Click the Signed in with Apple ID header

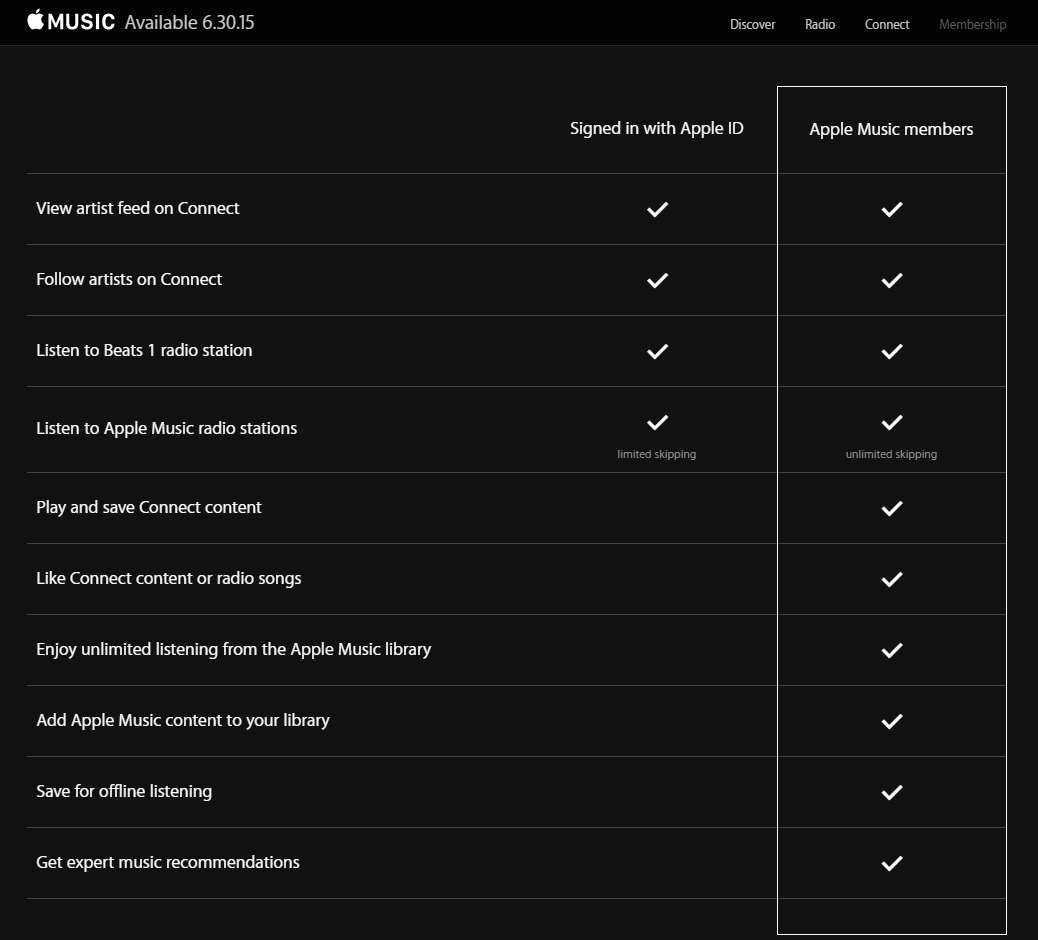click(x=657, y=128)
